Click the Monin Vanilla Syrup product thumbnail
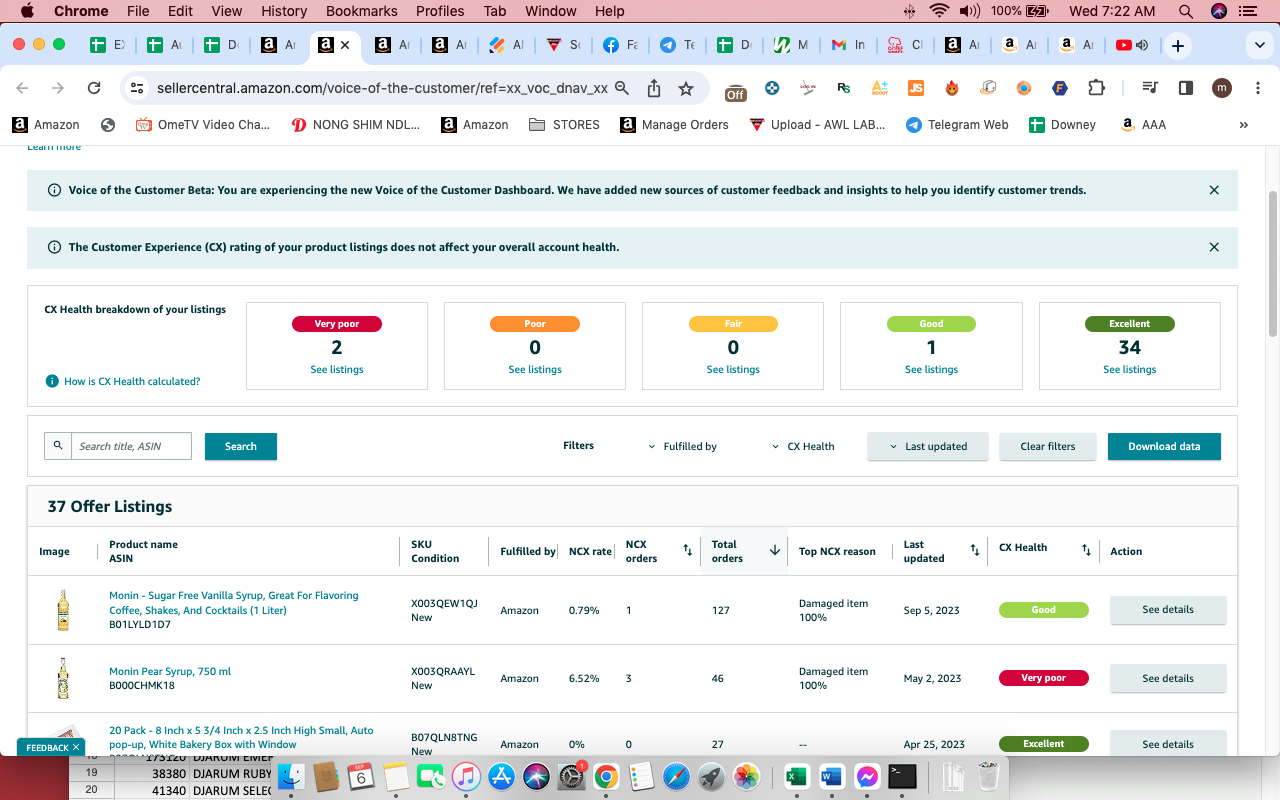Viewport: 1280px width, 800px height. click(63, 610)
